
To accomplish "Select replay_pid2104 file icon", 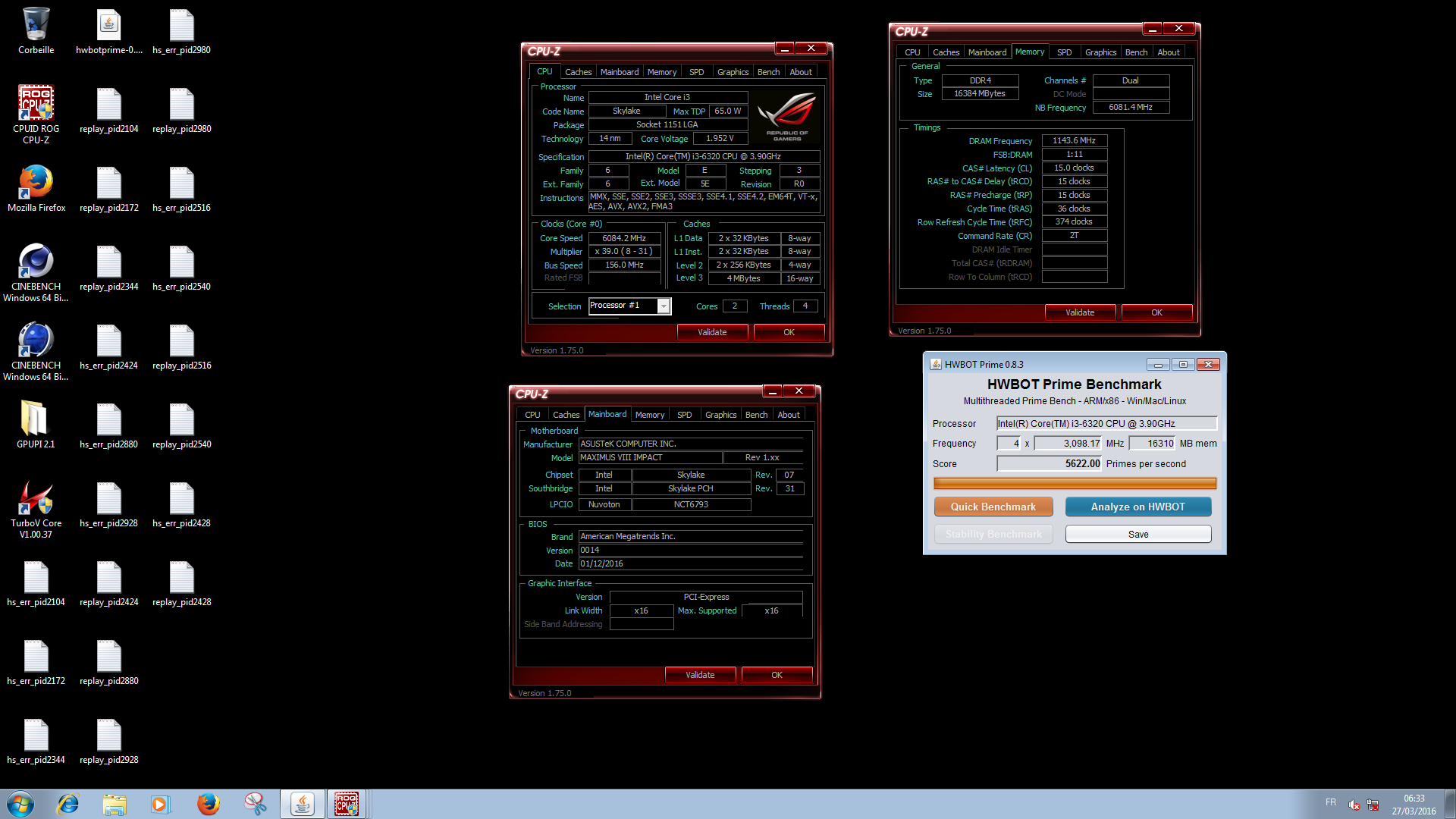I will [x=109, y=111].
